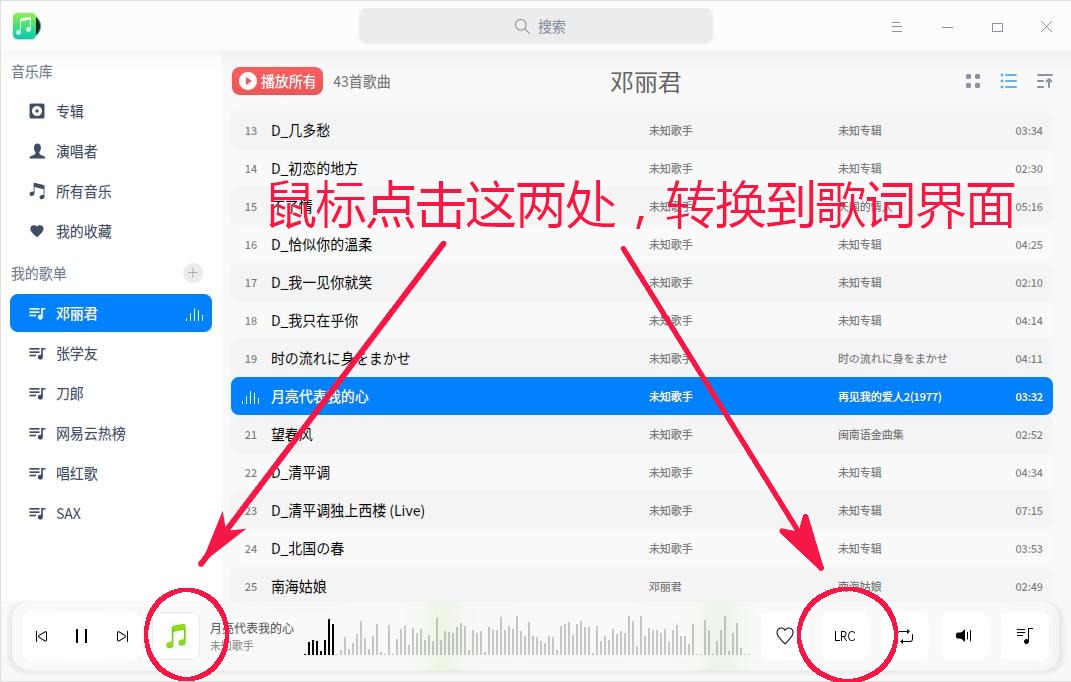Screen dimensions: 1071x682
Task: Click album 再见我的爱人2(1977)
Action: [x=889, y=397]
